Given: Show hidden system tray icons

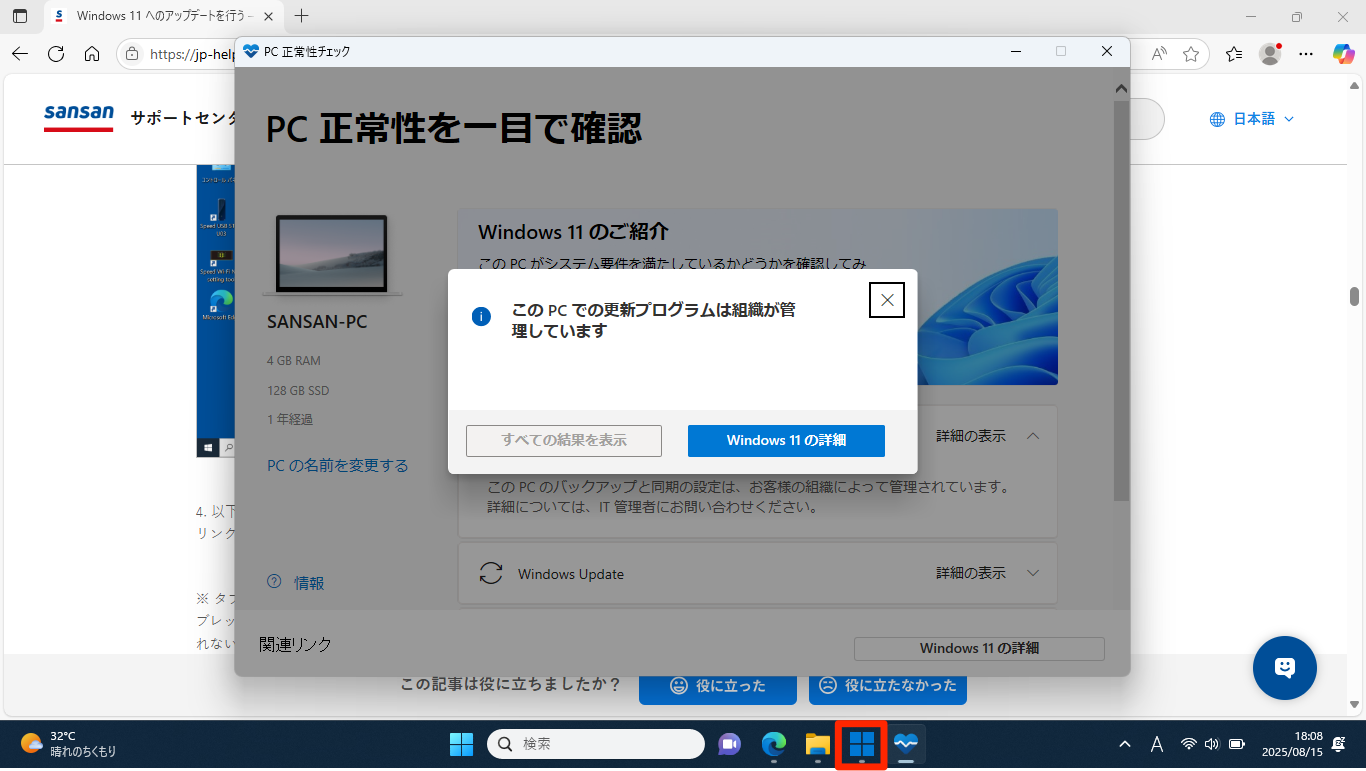Looking at the screenshot, I should point(1125,744).
